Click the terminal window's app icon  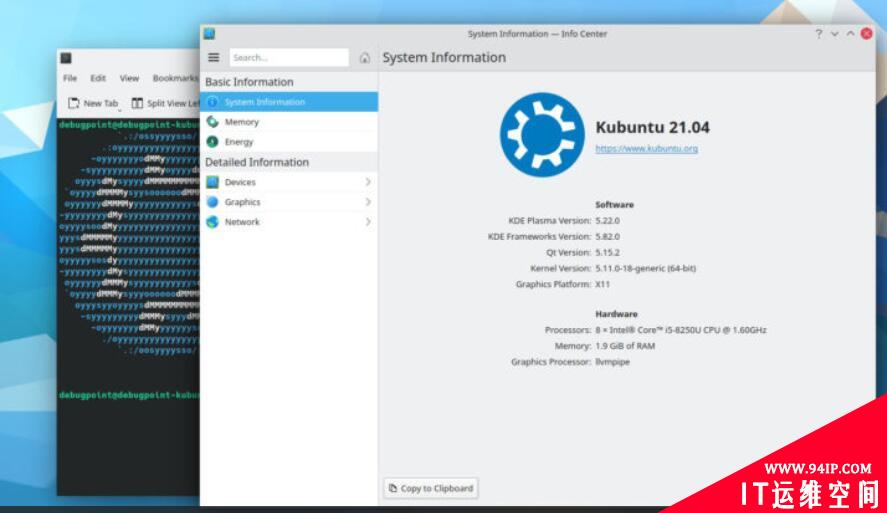tap(66, 58)
